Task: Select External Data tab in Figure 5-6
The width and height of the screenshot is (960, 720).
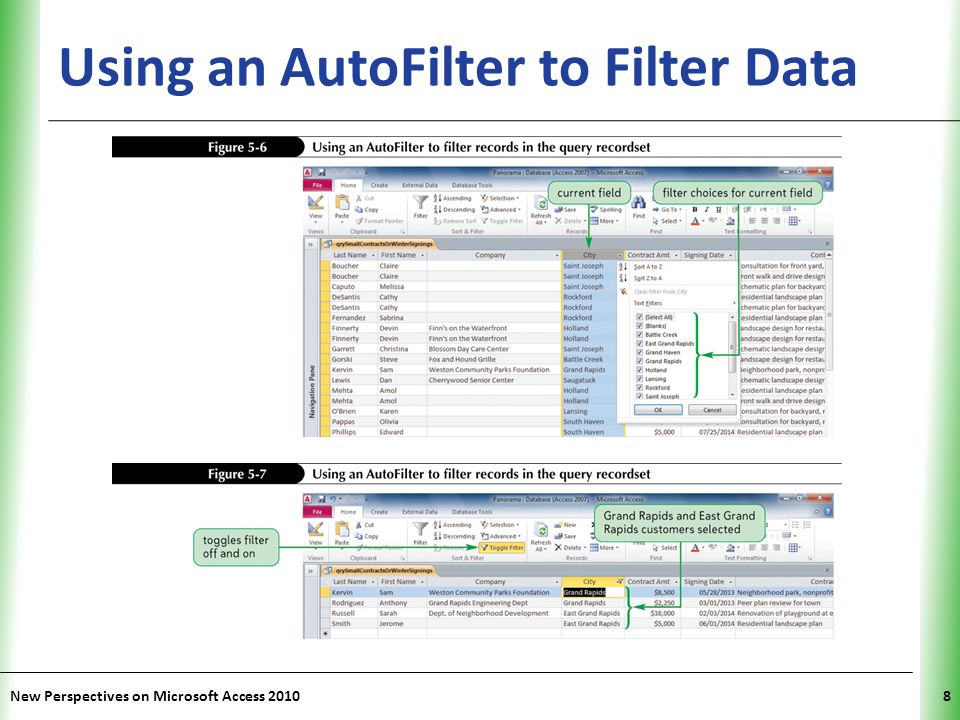Action: [x=420, y=185]
